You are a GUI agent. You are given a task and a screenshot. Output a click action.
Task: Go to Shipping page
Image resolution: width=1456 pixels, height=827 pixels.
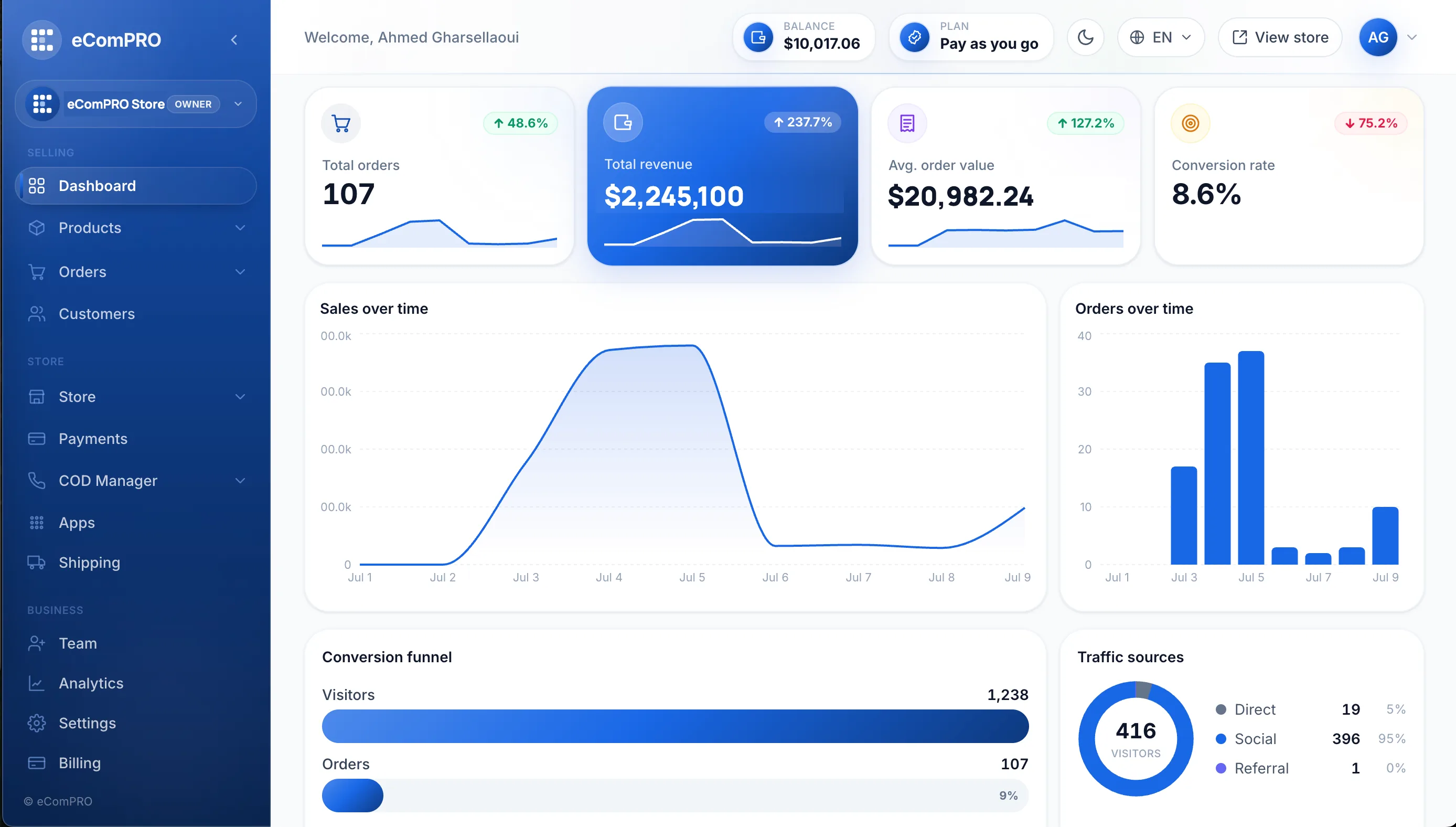(136, 563)
